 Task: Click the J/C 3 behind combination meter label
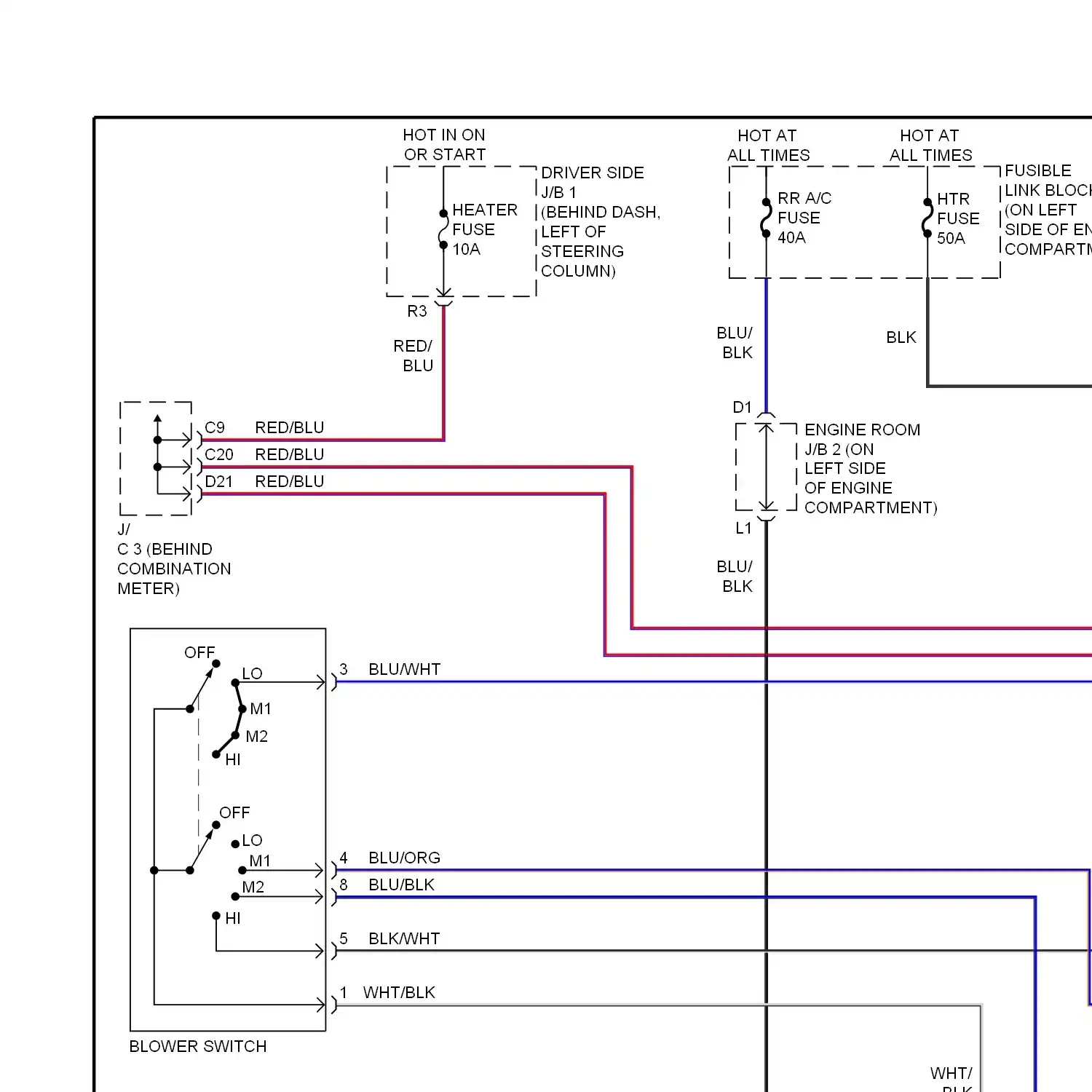pos(174,558)
